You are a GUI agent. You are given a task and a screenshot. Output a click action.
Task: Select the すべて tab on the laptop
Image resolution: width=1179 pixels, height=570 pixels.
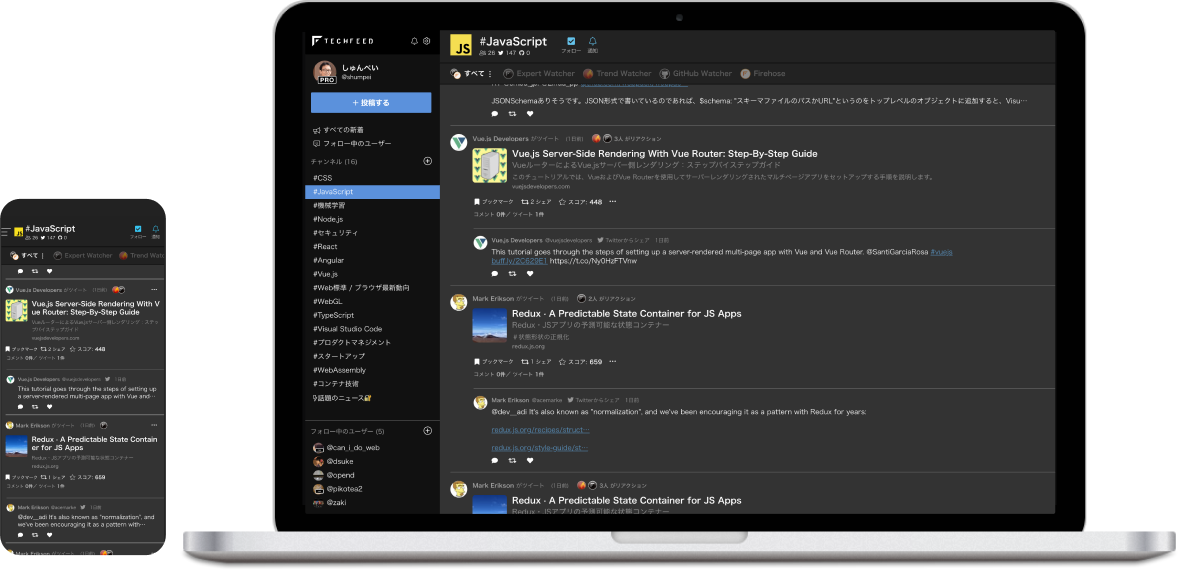(468, 74)
